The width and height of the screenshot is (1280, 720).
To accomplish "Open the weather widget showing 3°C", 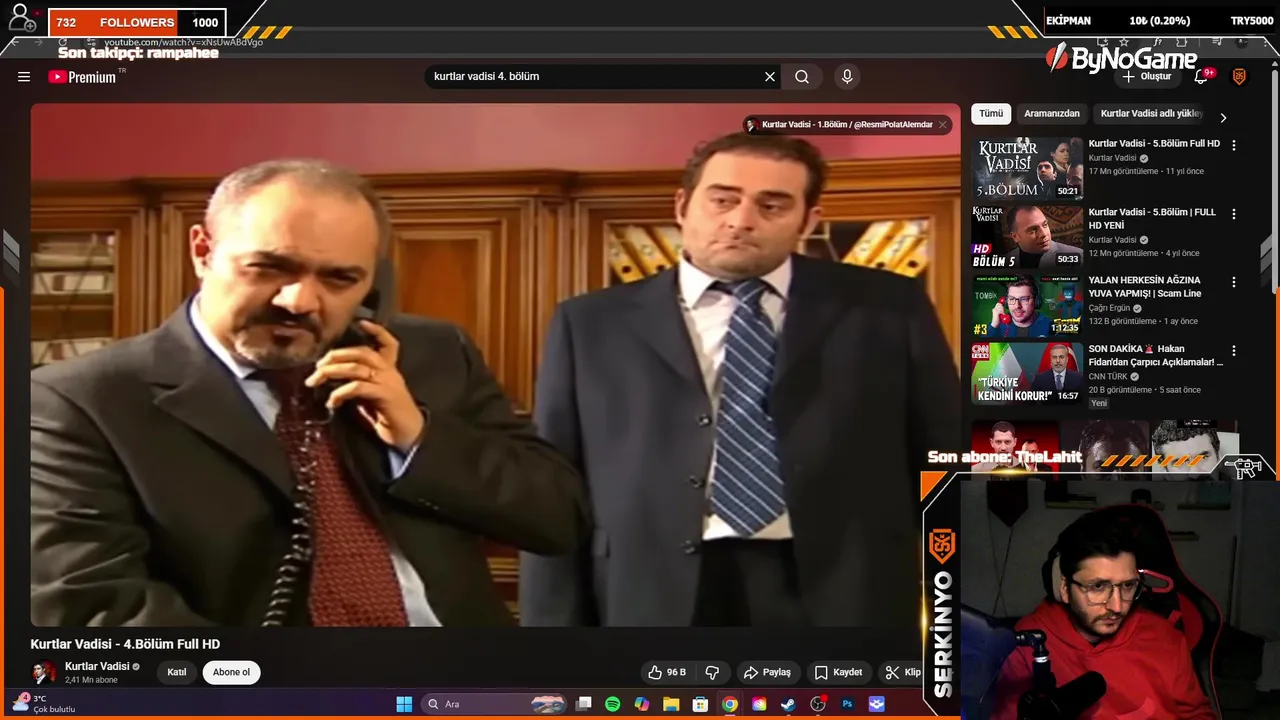I will 45,704.
